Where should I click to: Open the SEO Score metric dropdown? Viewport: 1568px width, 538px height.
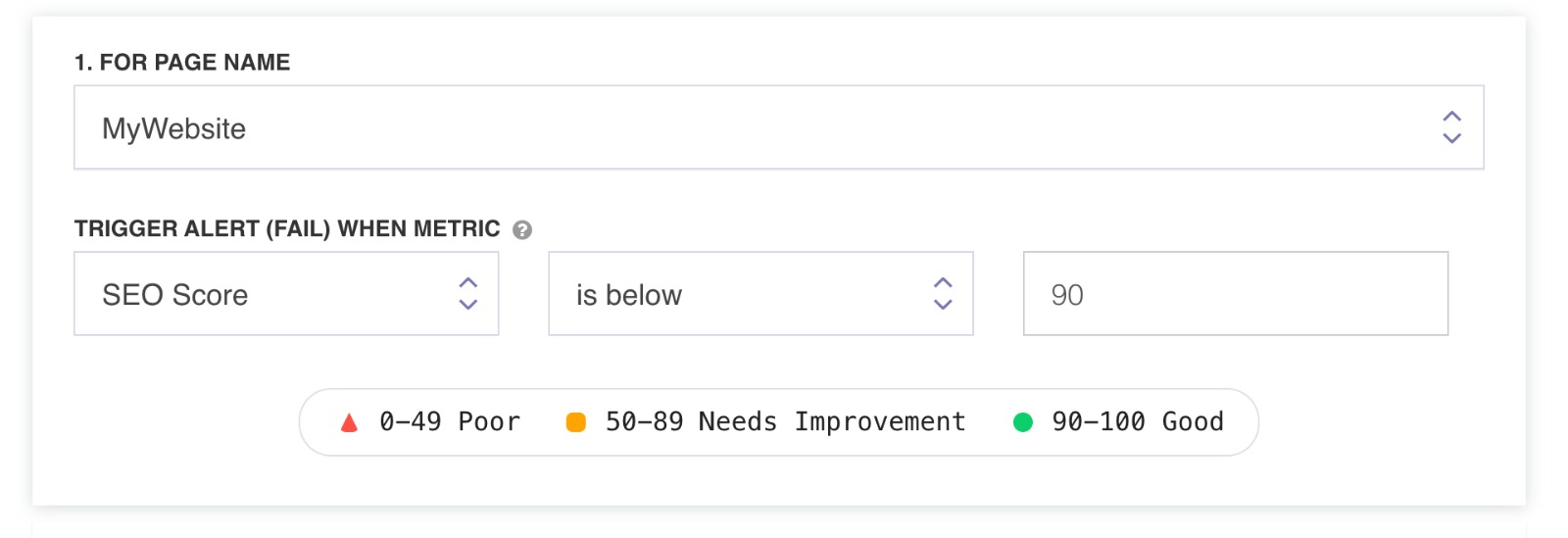(x=286, y=294)
